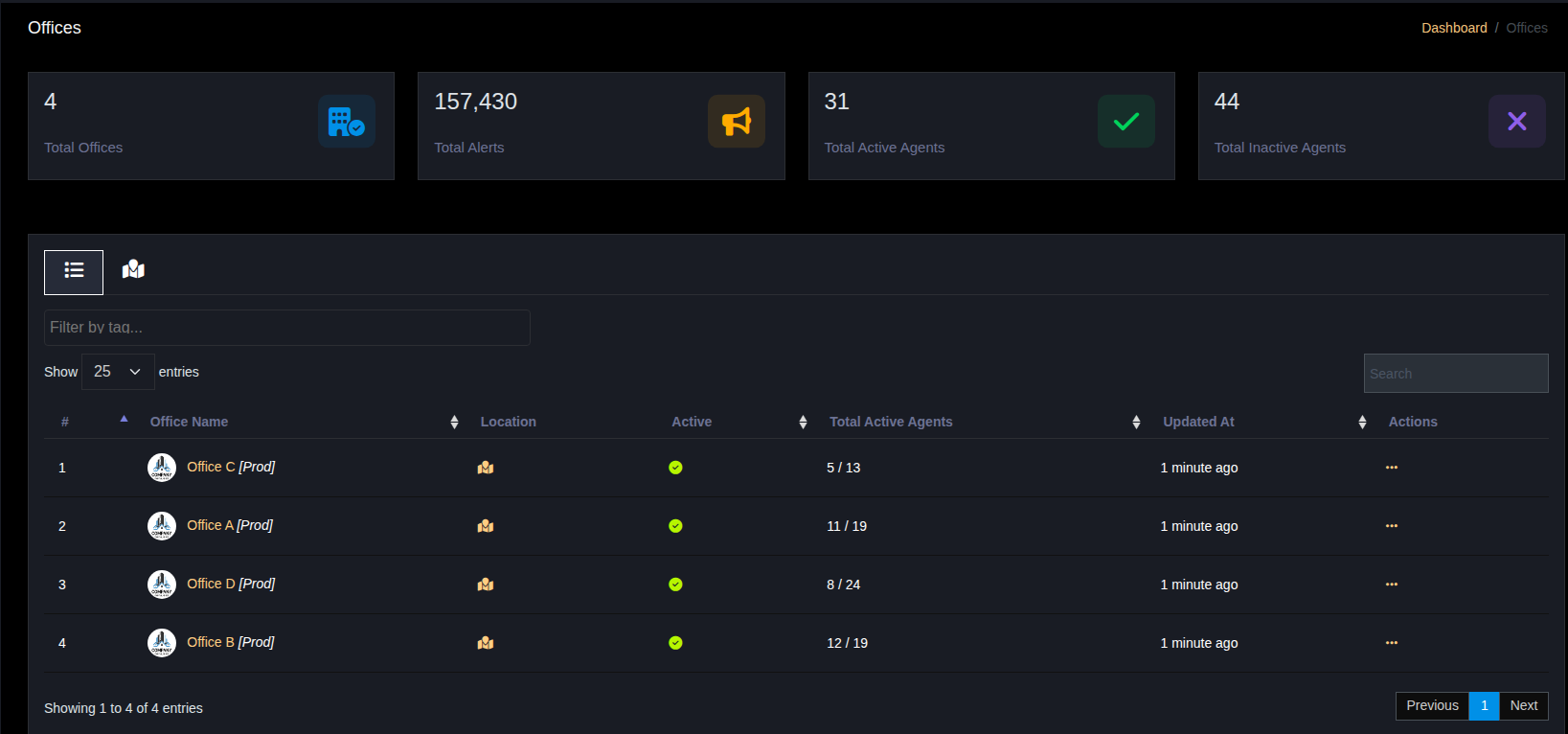1568x734 pixels.
Task: Click the Next pagination button
Action: click(x=1523, y=705)
